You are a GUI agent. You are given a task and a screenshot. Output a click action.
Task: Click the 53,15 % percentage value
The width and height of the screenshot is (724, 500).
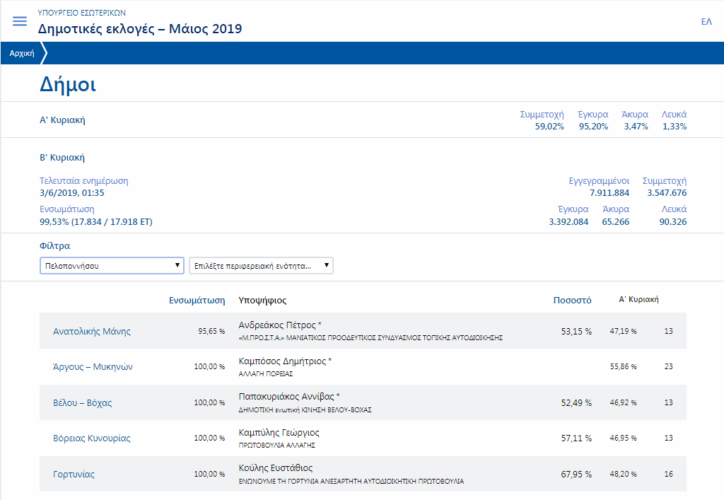[576, 331]
